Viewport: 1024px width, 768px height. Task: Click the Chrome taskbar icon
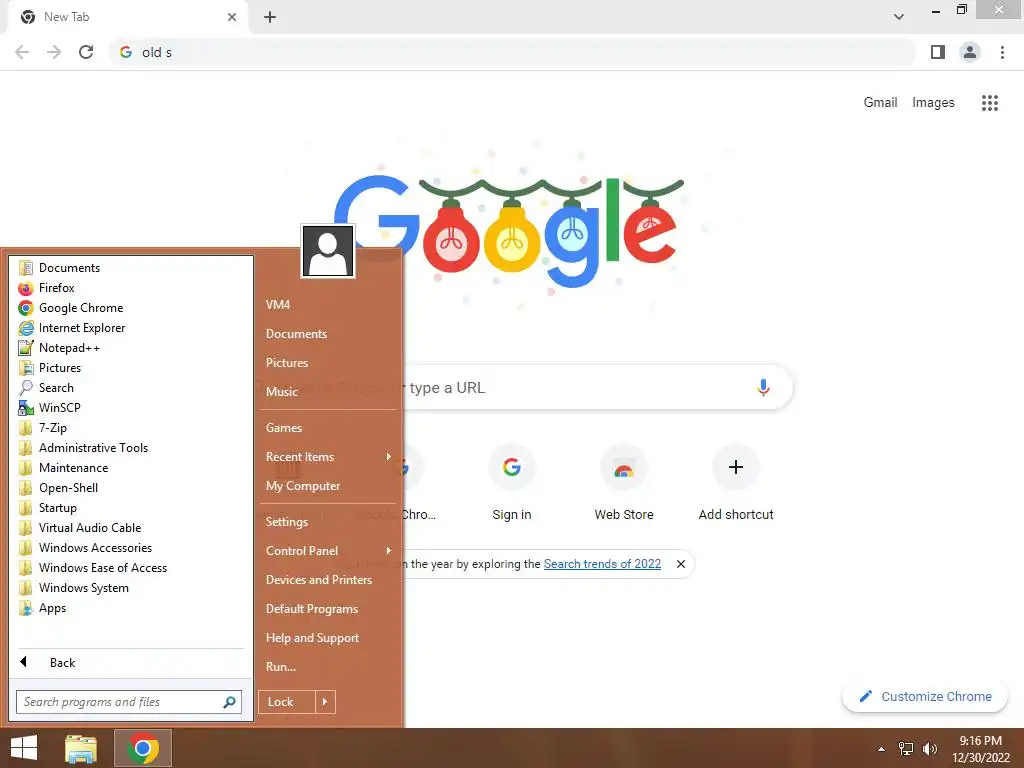click(143, 748)
